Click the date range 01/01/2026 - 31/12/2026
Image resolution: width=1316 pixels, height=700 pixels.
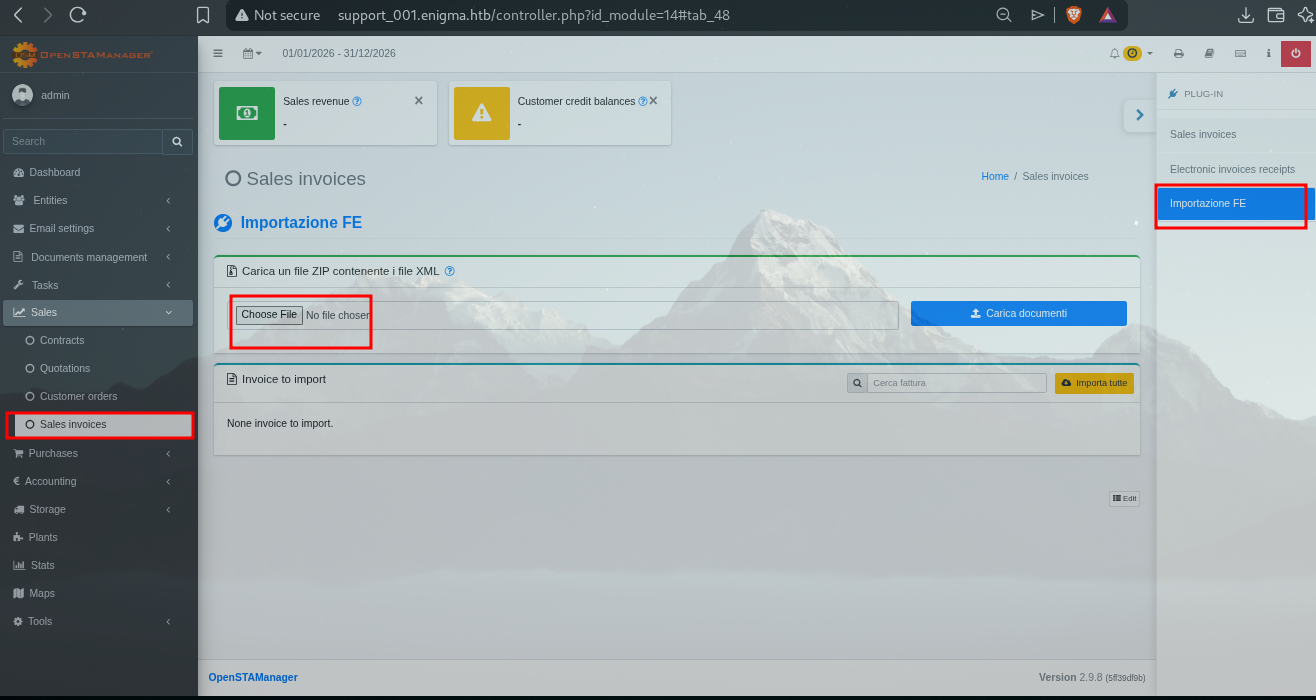pyautogui.click(x=339, y=53)
